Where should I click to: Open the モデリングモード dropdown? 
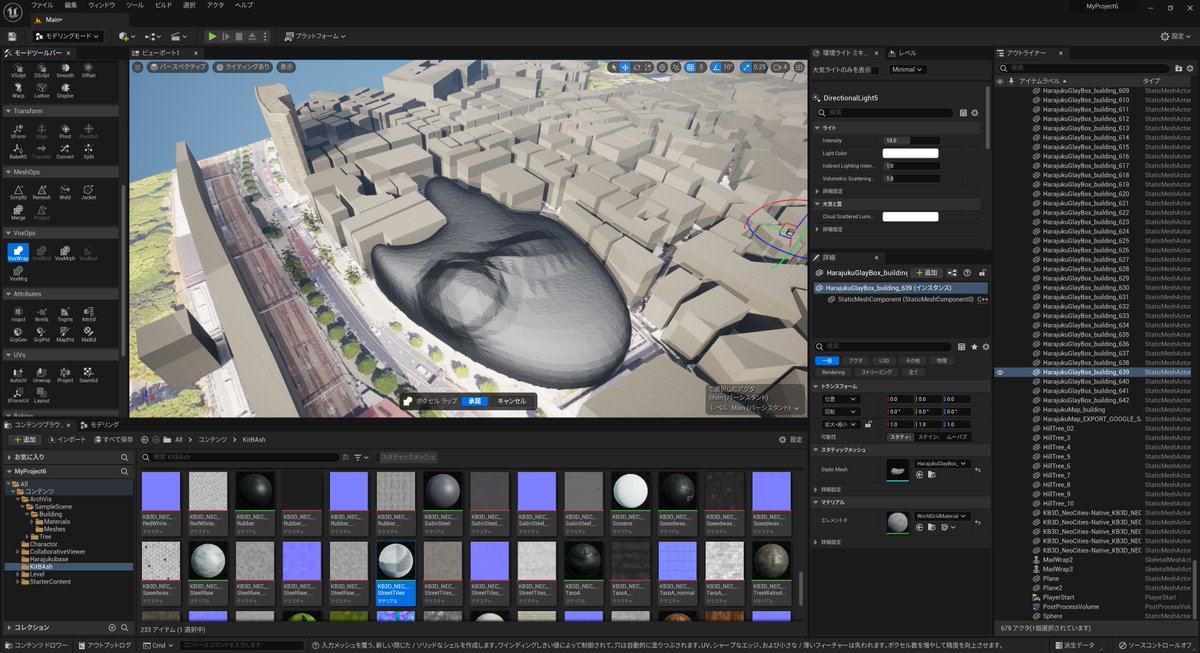pos(66,36)
